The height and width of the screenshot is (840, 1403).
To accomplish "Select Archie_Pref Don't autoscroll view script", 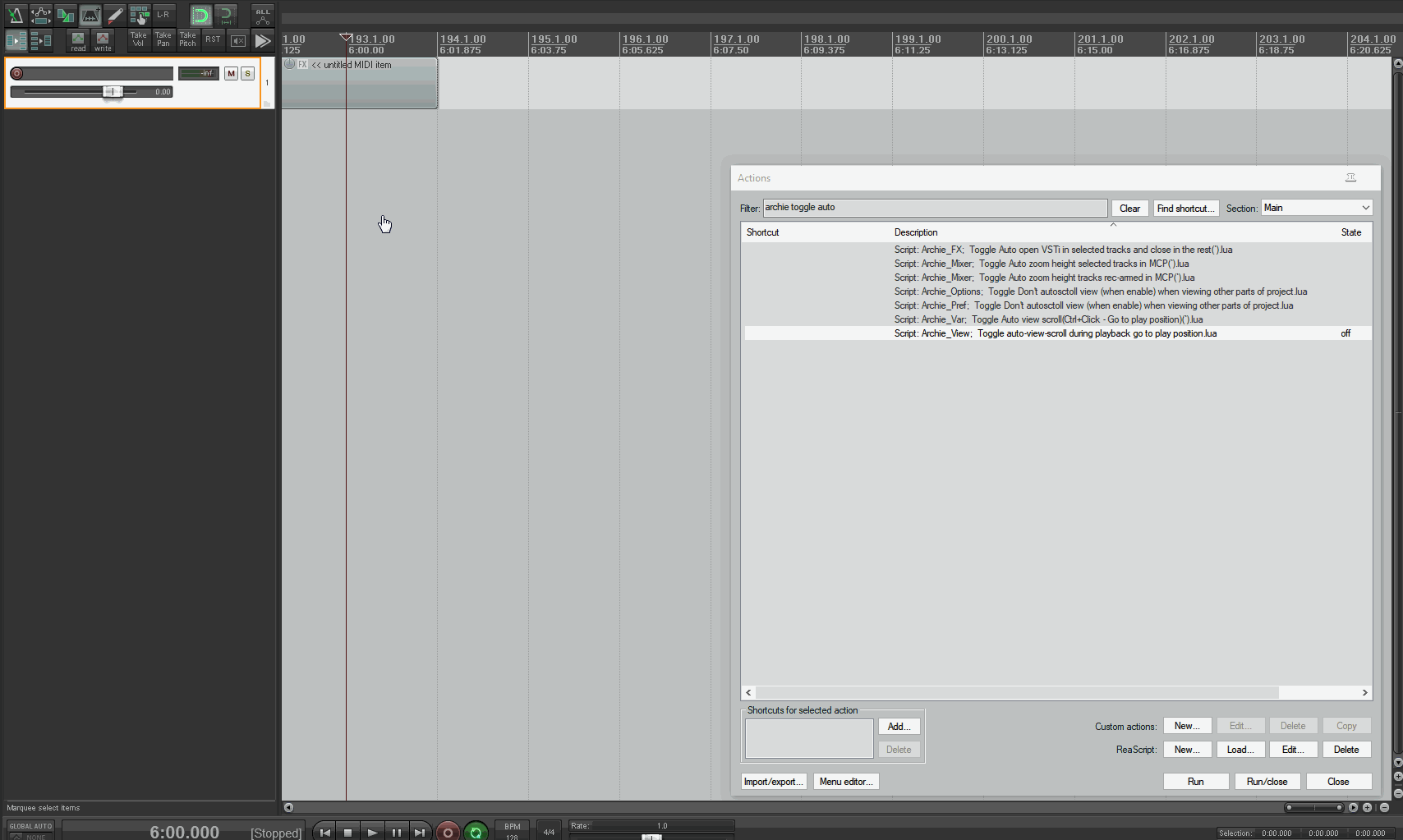I will tap(1058, 305).
